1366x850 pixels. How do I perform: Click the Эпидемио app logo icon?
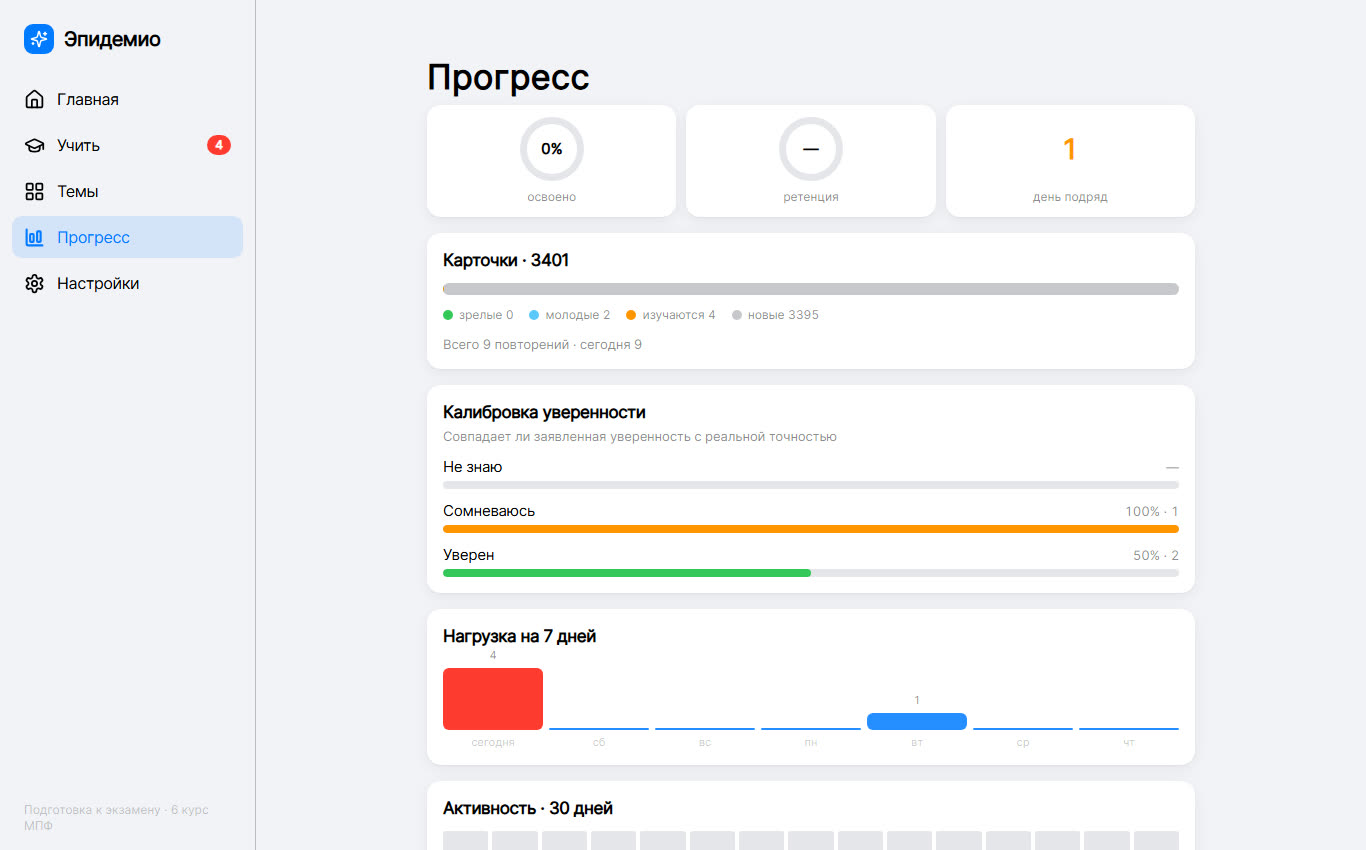tap(39, 39)
